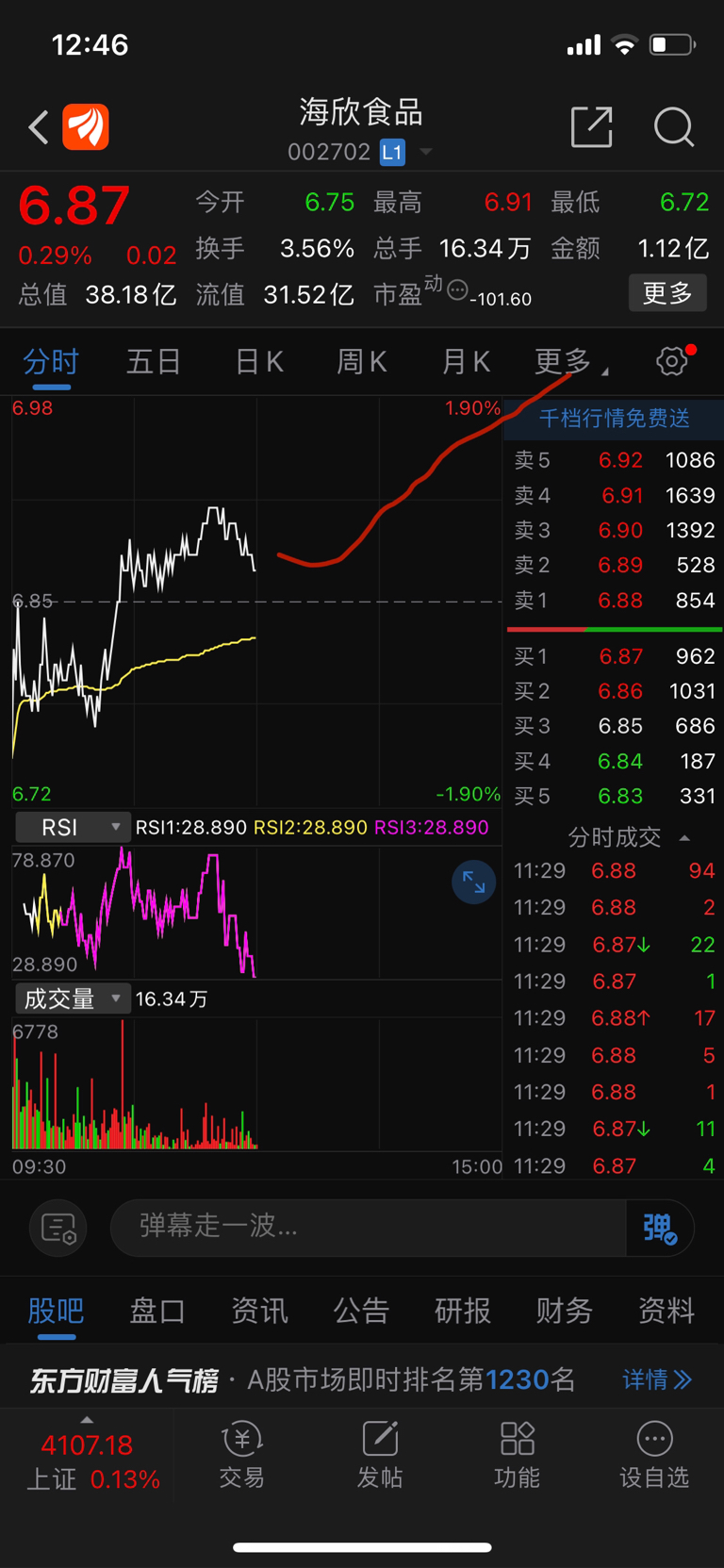Tap the bullet-comment settings icon
The height and width of the screenshot is (1568, 724).
click(x=58, y=1228)
